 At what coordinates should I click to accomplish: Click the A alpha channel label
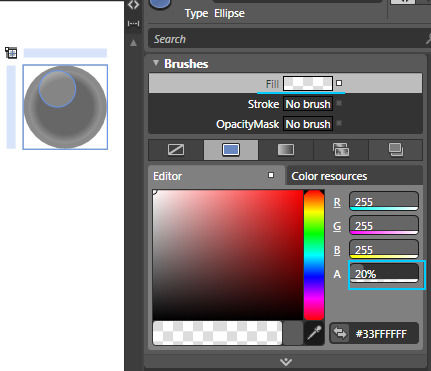(337, 274)
